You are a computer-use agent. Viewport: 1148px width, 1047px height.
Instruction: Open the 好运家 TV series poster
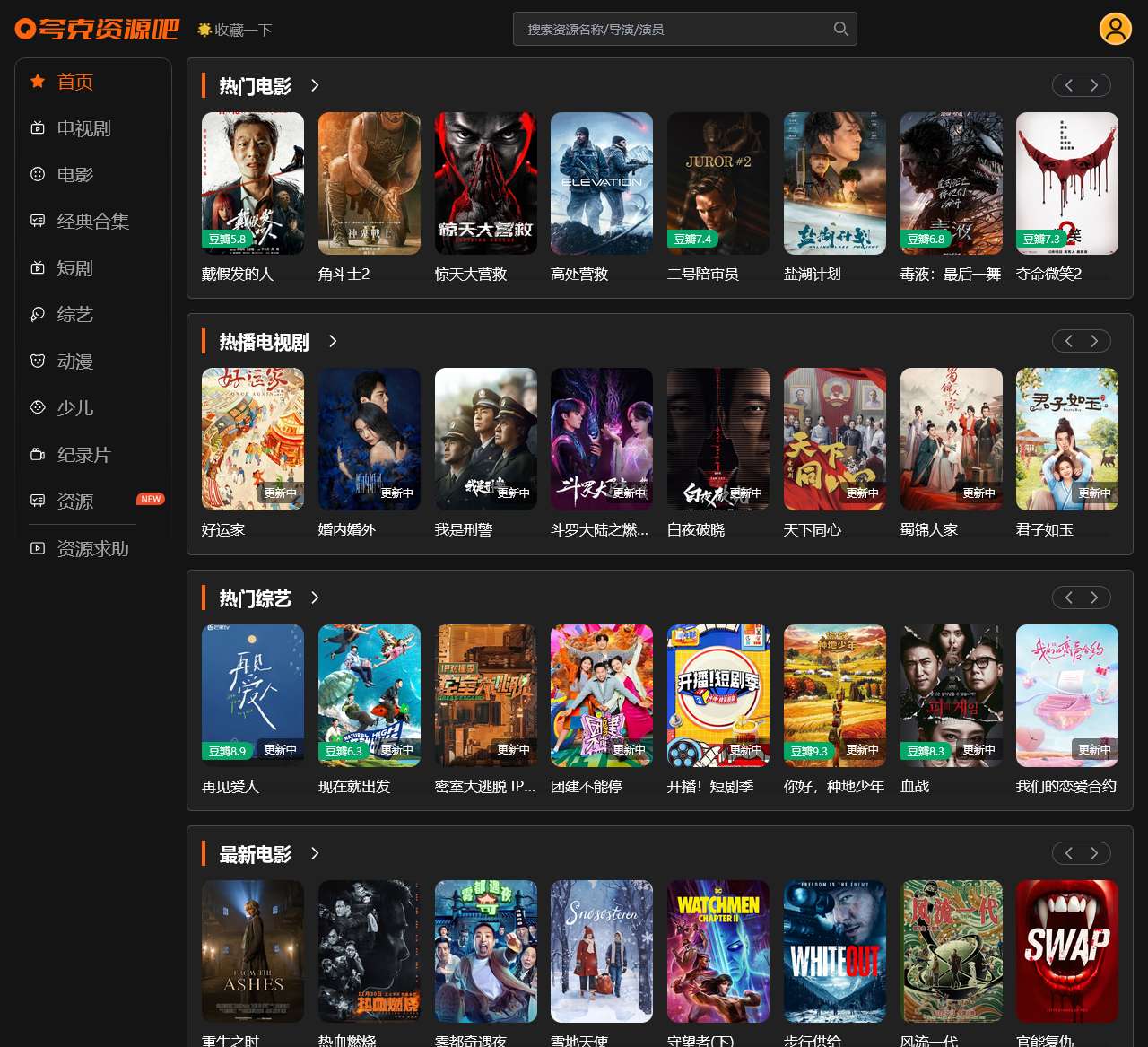pyautogui.click(x=253, y=439)
